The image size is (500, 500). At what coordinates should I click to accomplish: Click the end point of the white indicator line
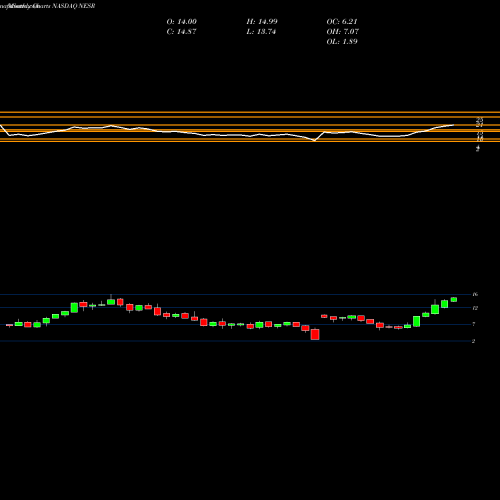coord(454,125)
